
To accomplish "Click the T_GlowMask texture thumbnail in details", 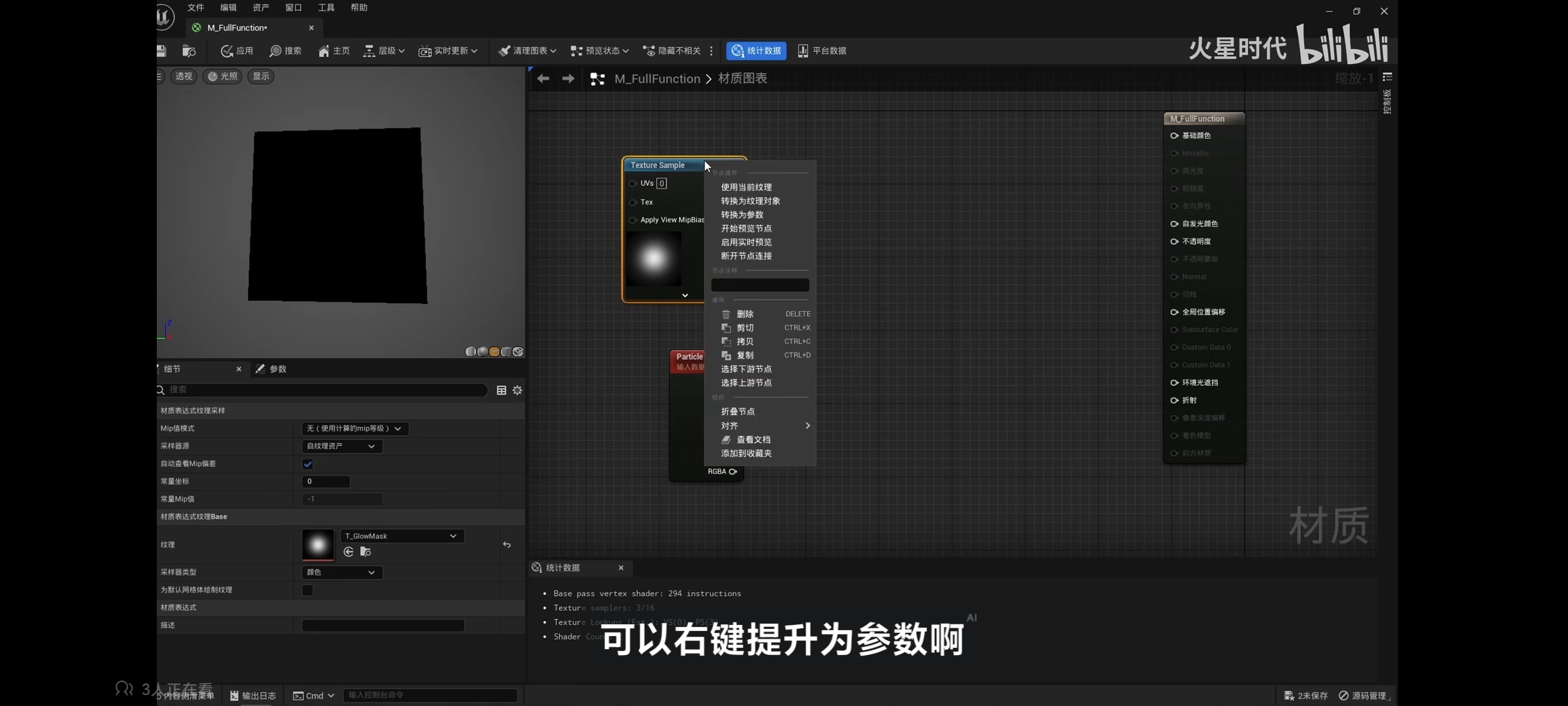I will coord(318,545).
